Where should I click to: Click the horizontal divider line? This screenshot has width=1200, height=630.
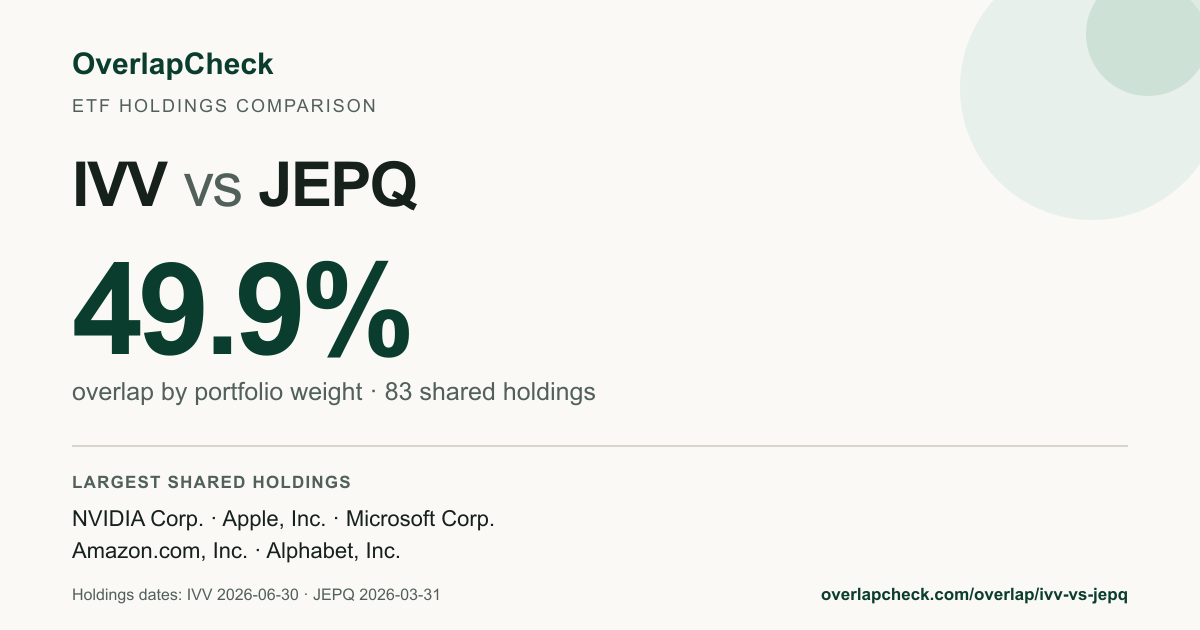click(x=600, y=446)
